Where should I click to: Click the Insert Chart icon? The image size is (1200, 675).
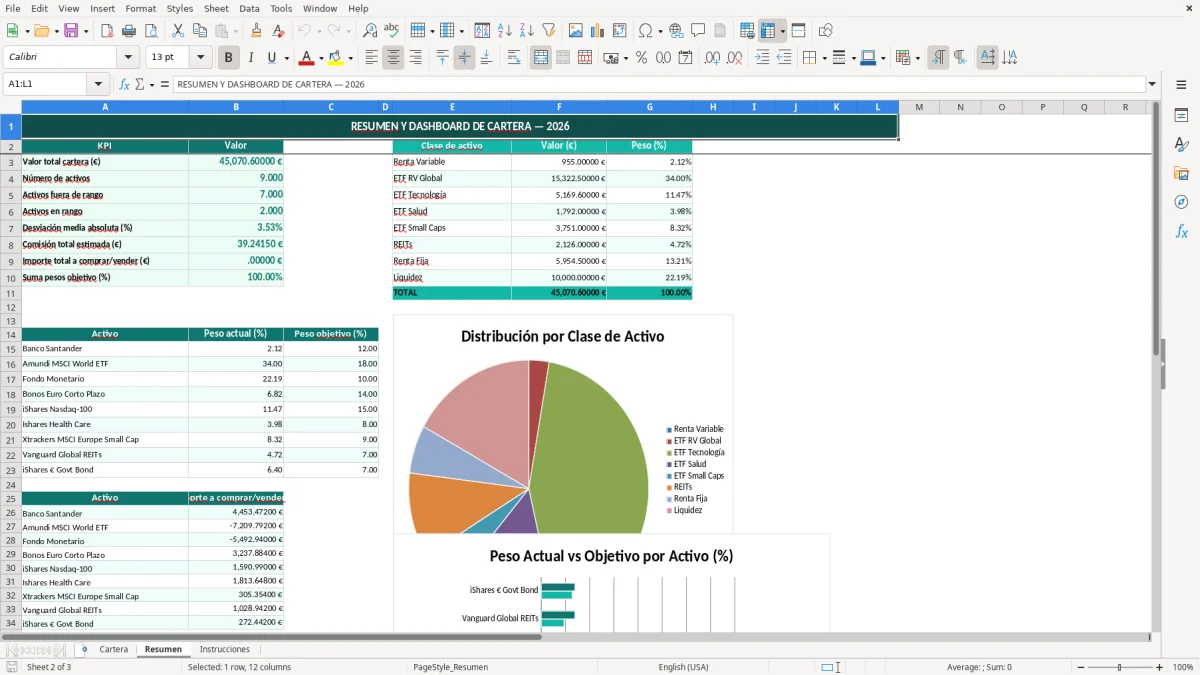point(598,31)
